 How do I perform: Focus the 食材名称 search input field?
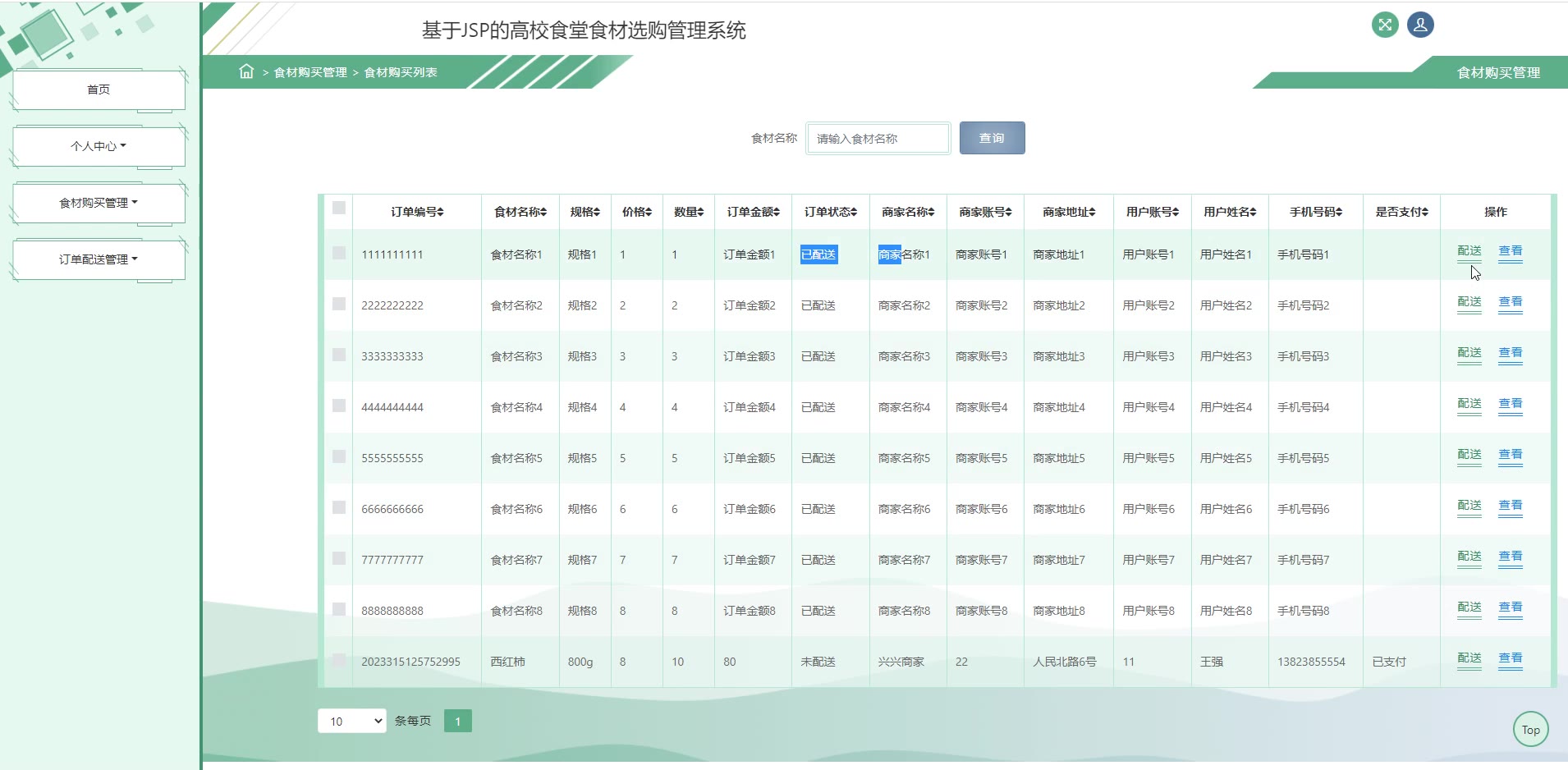click(x=878, y=139)
